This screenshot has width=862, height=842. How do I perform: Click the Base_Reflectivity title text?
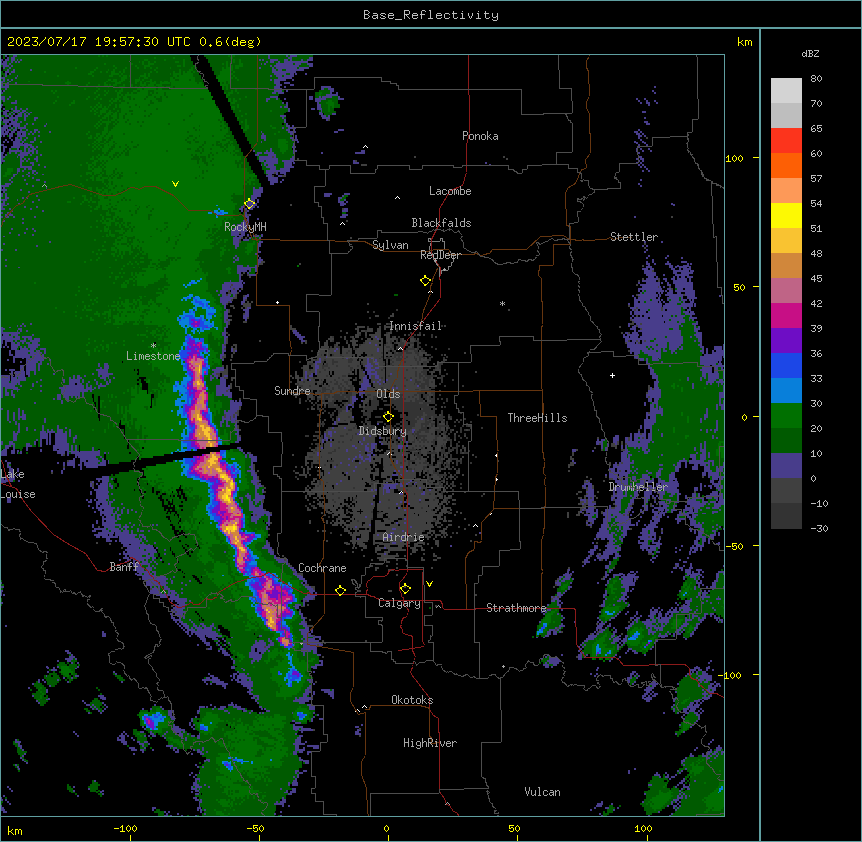click(x=431, y=15)
